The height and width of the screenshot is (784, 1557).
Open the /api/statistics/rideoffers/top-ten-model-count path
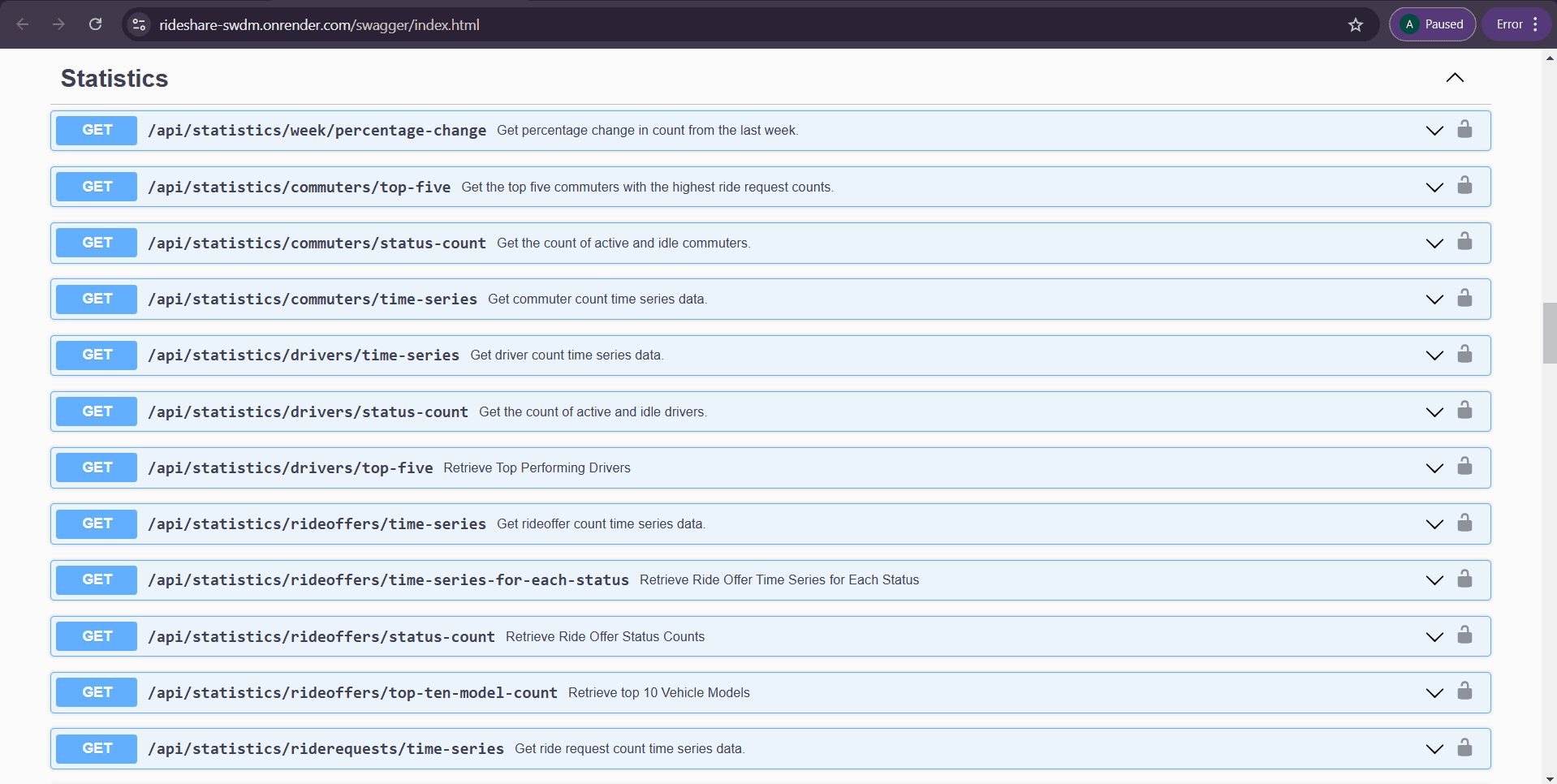point(353,693)
